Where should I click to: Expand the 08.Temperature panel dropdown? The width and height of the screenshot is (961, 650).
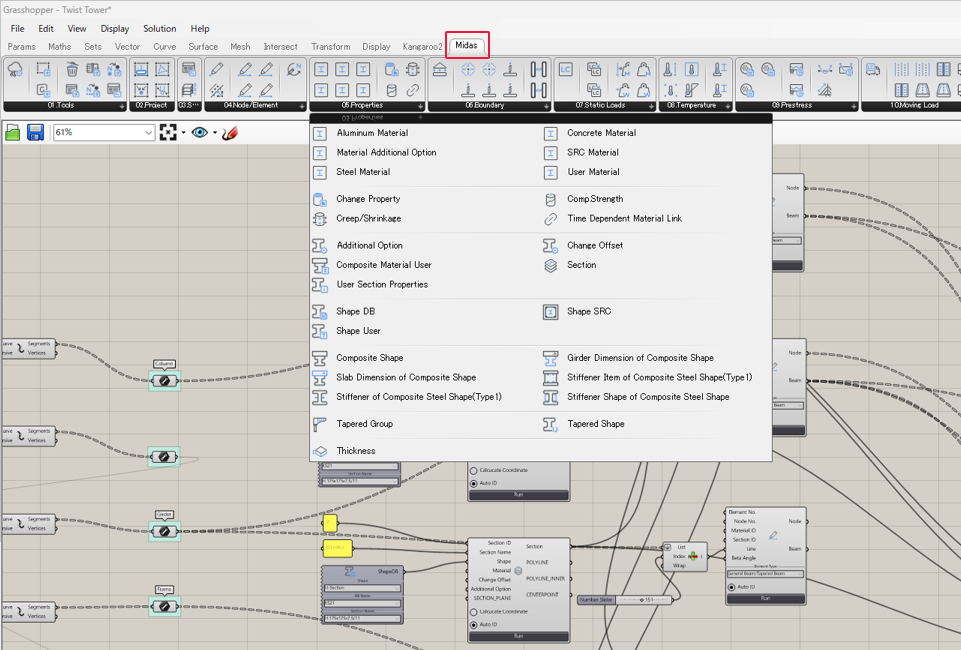[727, 107]
